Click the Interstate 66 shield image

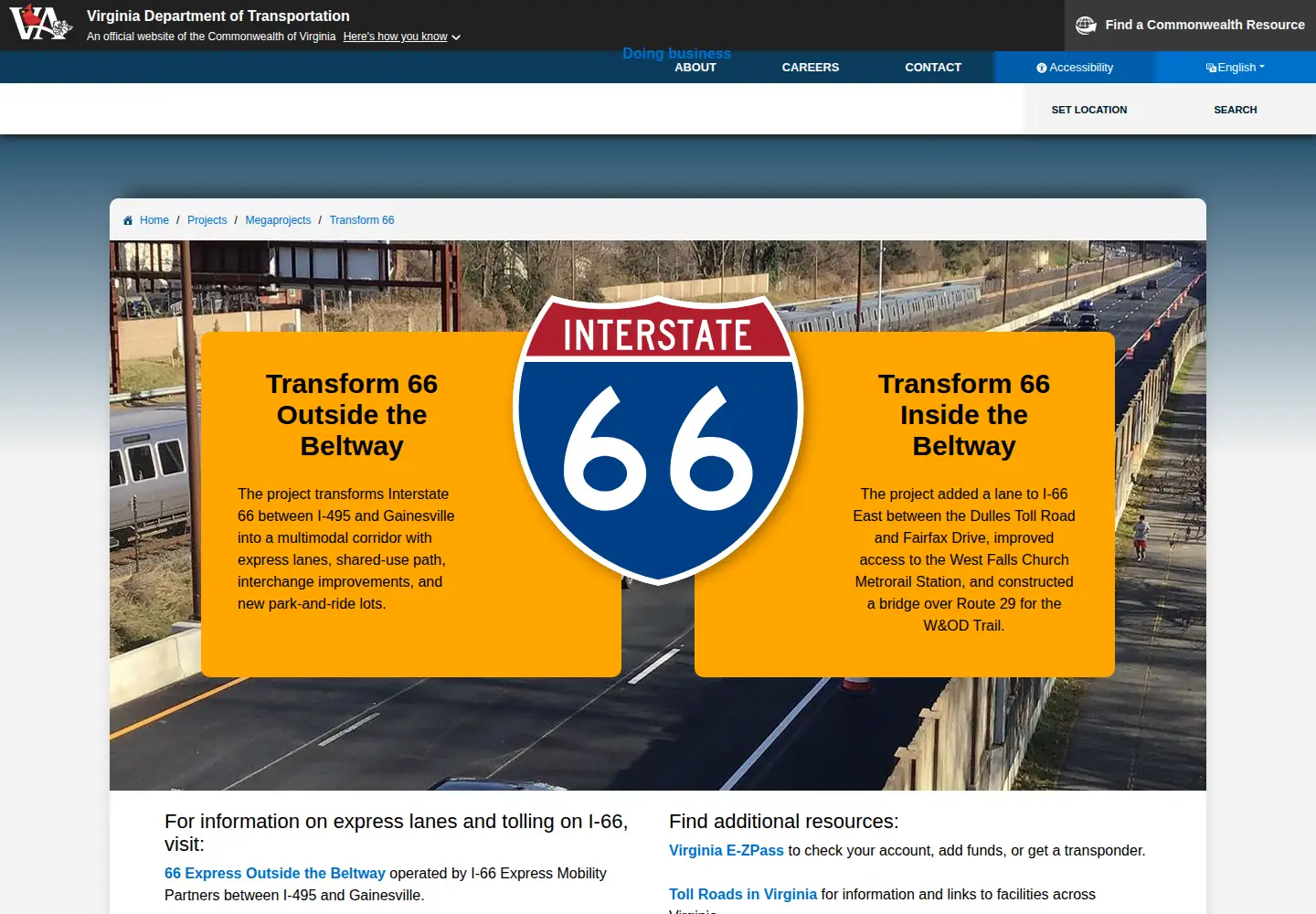[658, 439]
